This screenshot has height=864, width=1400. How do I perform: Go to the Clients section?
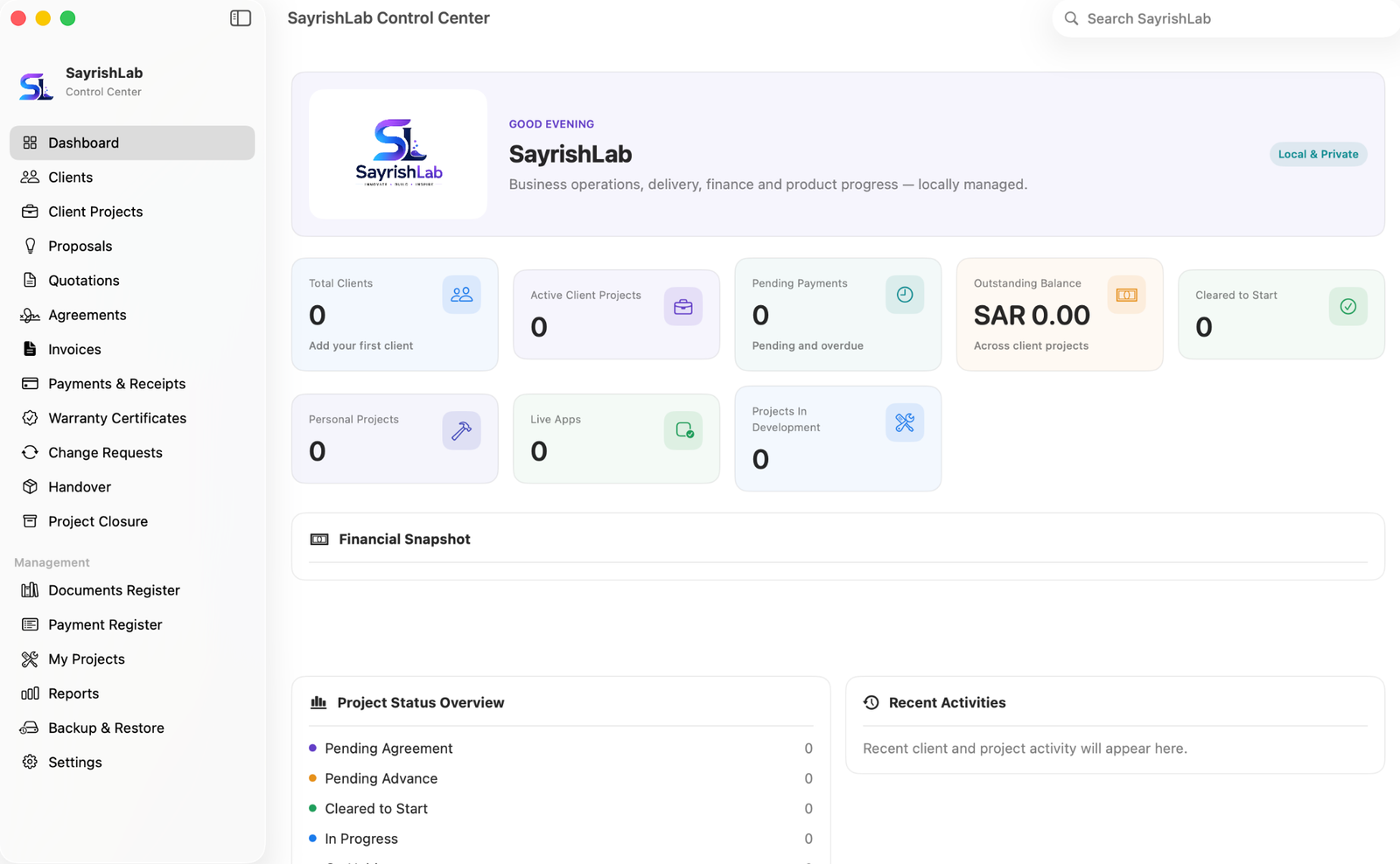pyautogui.click(x=132, y=178)
